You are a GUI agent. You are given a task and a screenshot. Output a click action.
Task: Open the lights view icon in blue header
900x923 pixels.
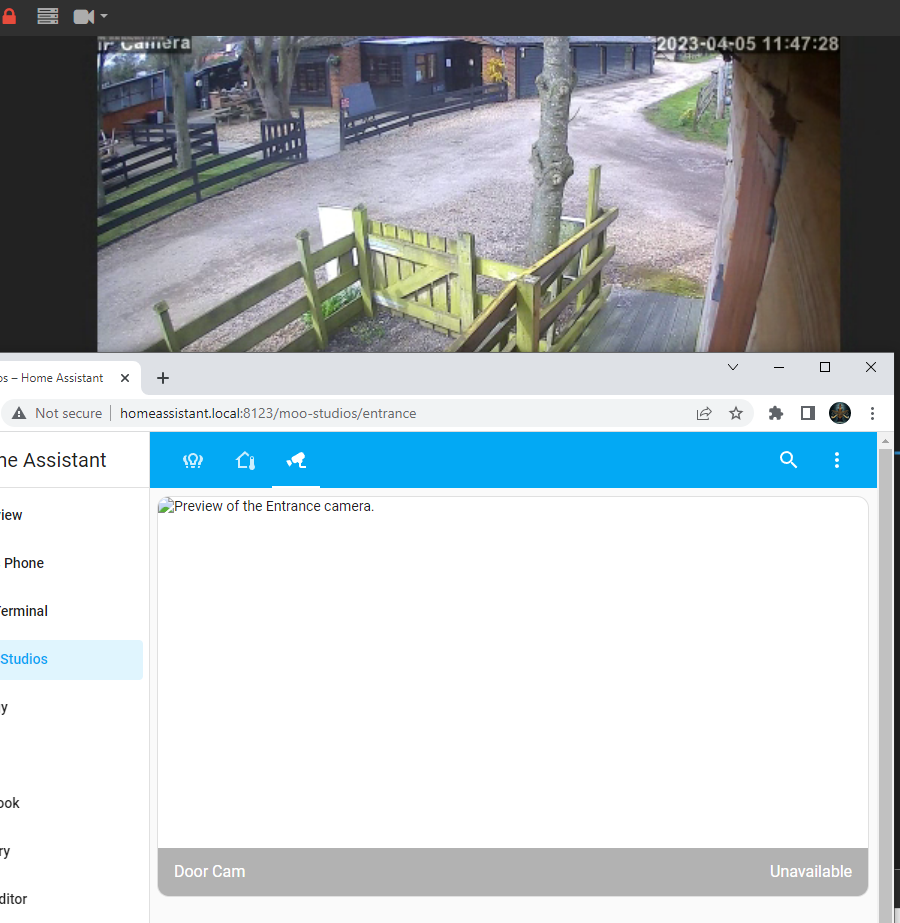click(193, 461)
